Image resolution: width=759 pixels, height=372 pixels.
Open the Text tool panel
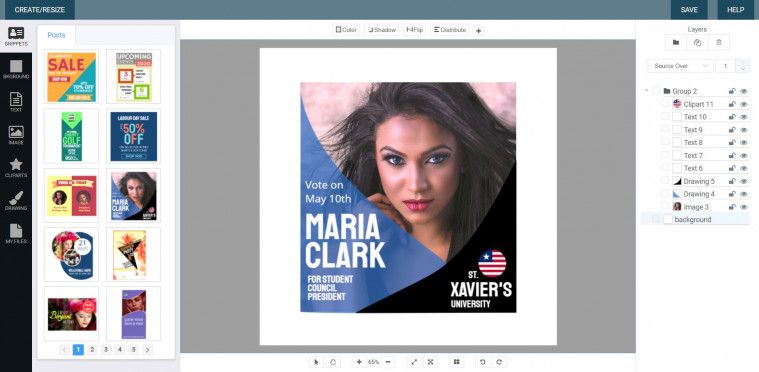tap(15, 102)
